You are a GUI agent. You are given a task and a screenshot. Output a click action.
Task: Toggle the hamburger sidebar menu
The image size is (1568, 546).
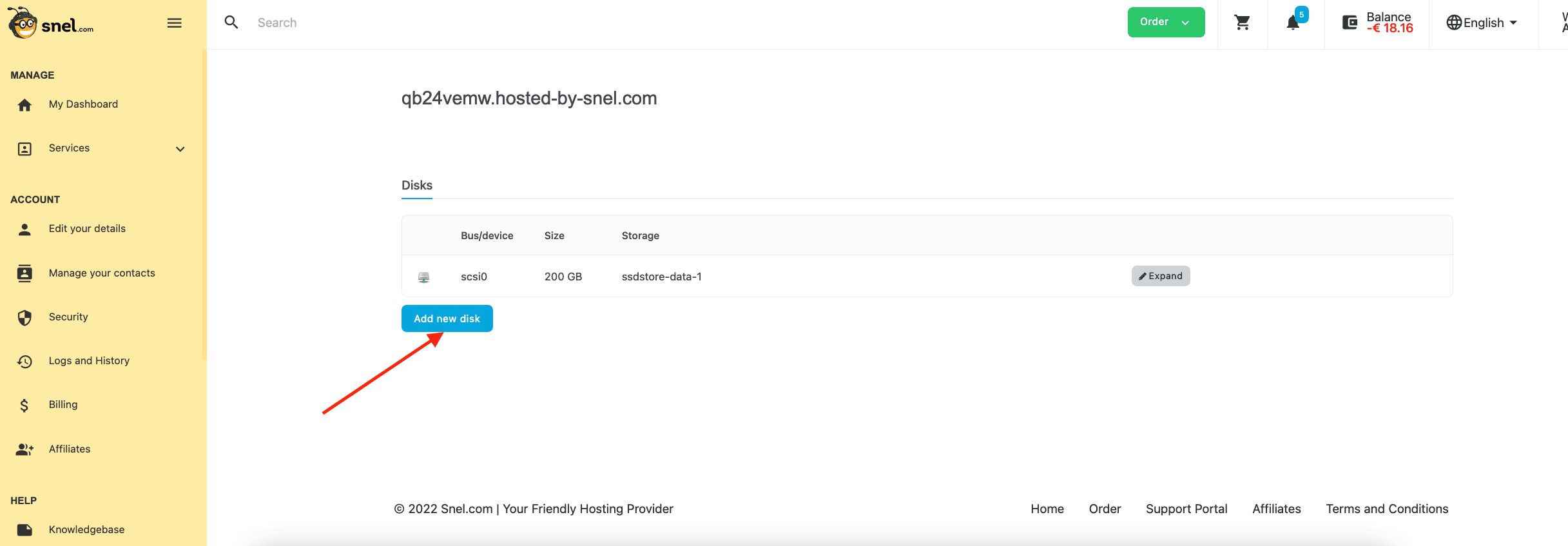pyautogui.click(x=174, y=23)
